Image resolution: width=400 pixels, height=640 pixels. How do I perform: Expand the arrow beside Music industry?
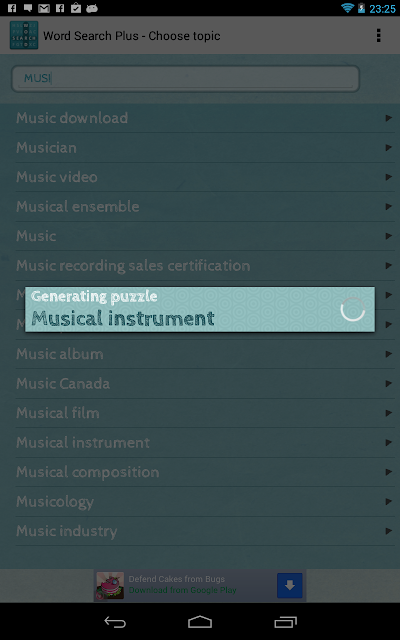pos(389,531)
